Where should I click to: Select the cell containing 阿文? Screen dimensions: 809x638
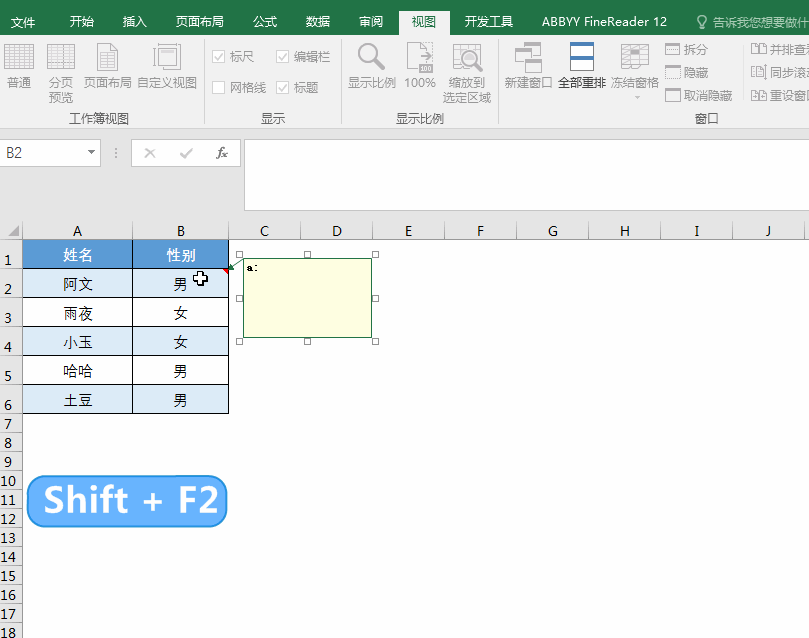tap(77, 283)
